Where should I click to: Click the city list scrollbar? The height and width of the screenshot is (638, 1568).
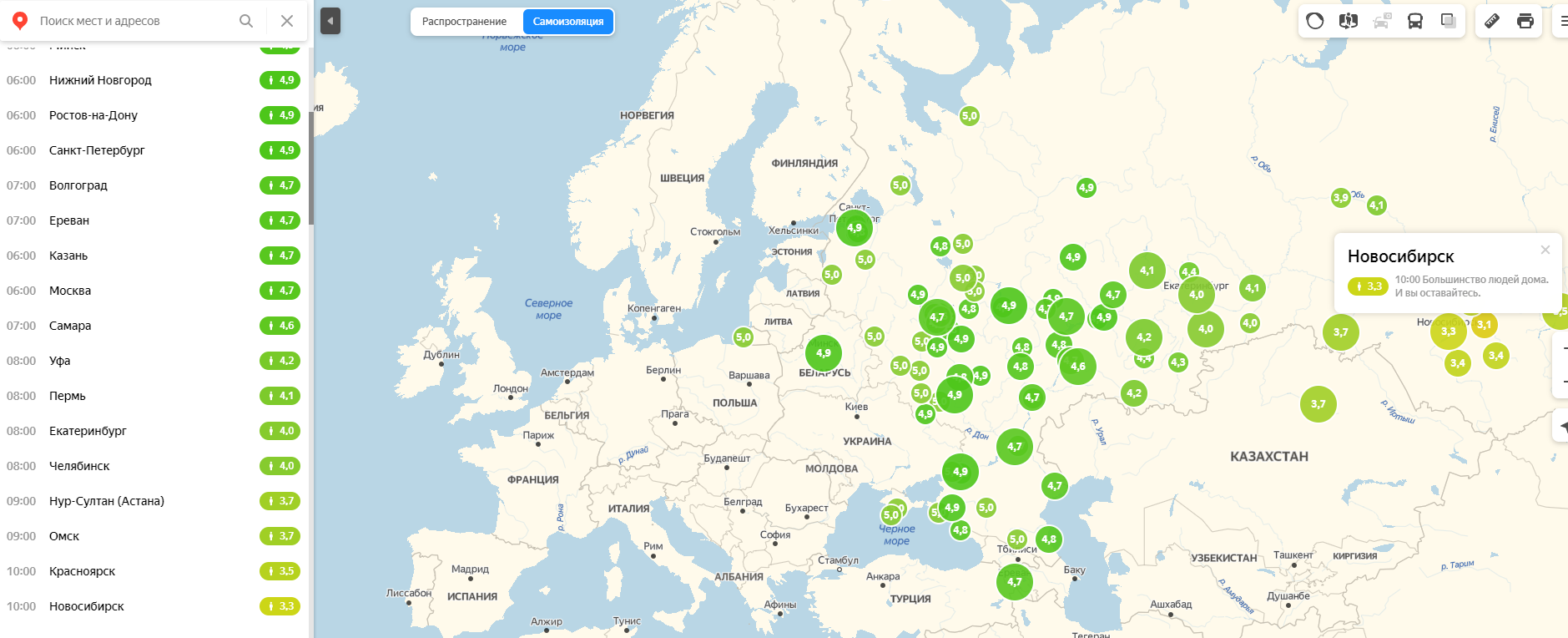[311, 167]
